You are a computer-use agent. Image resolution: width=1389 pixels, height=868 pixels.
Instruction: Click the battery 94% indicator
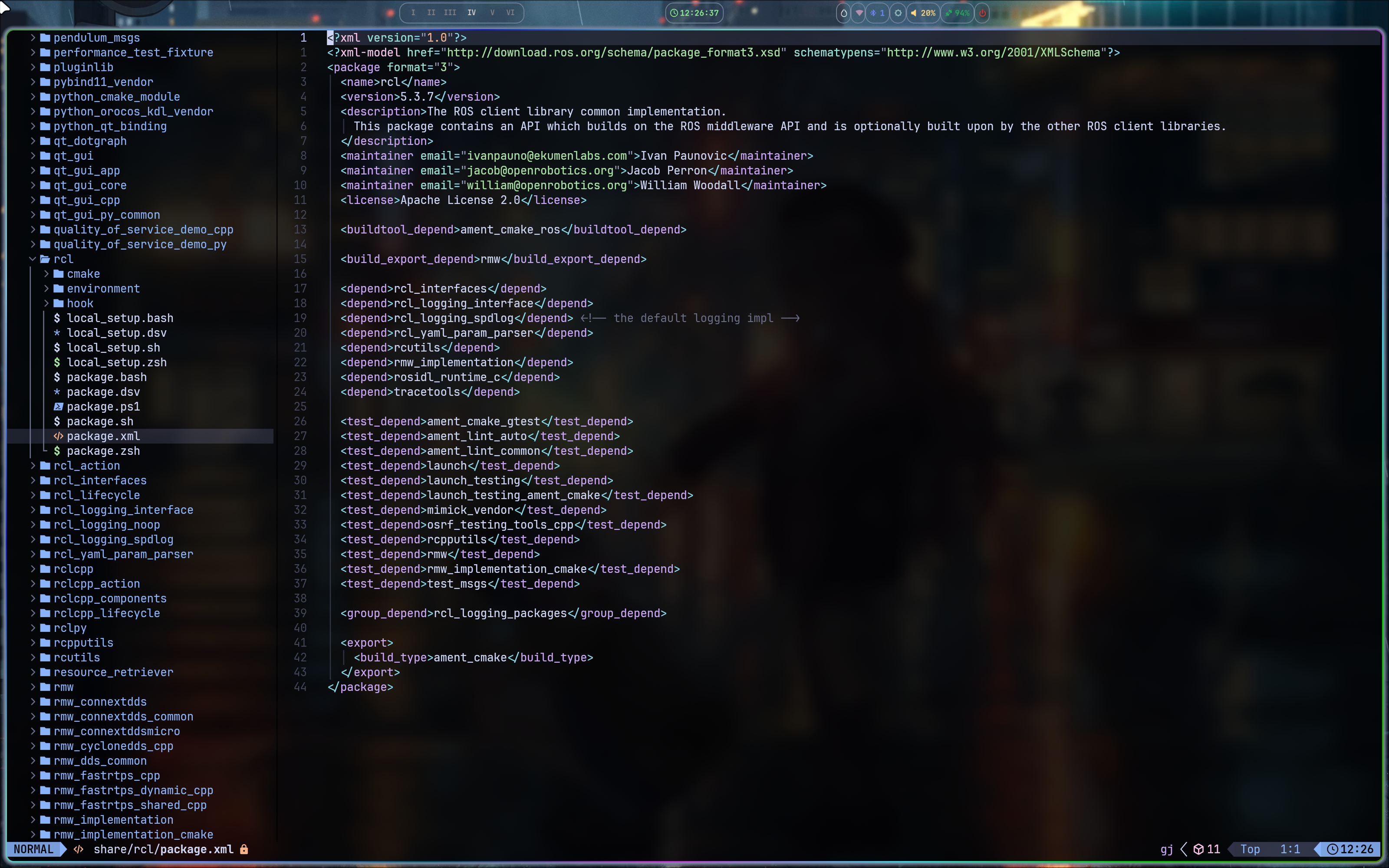point(958,13)
